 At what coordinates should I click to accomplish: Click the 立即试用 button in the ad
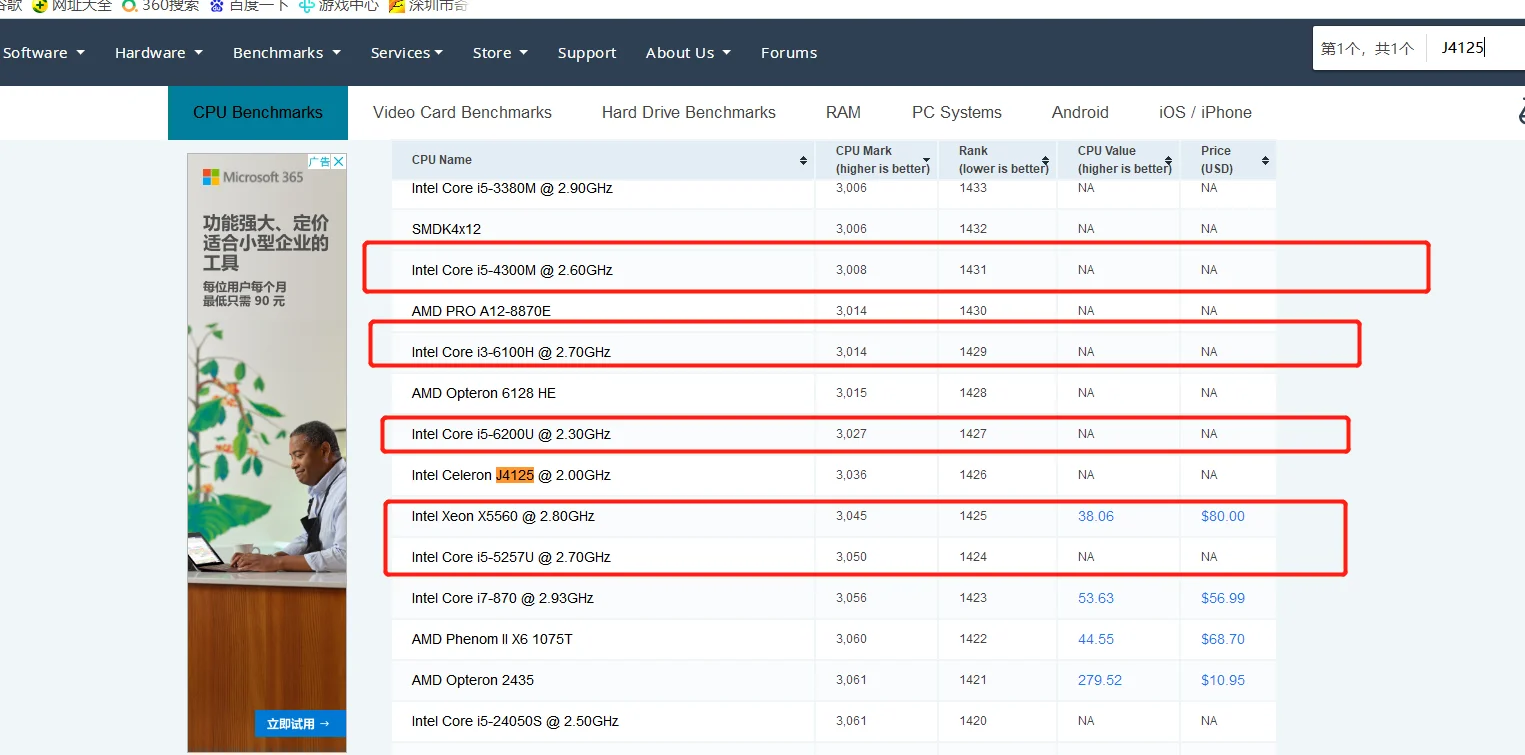298,724
